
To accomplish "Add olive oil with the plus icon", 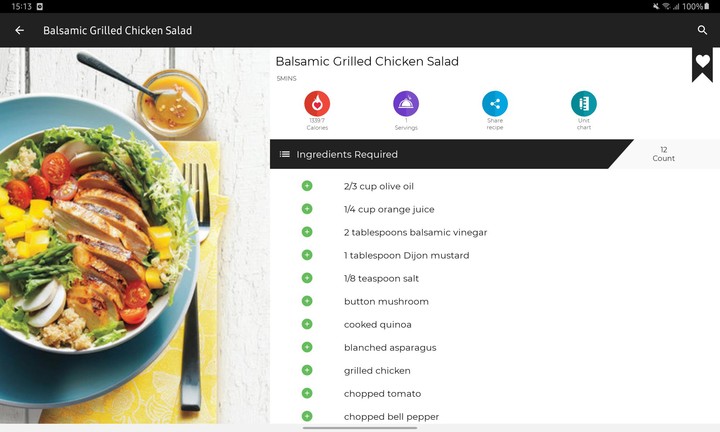I will (307, 186).
